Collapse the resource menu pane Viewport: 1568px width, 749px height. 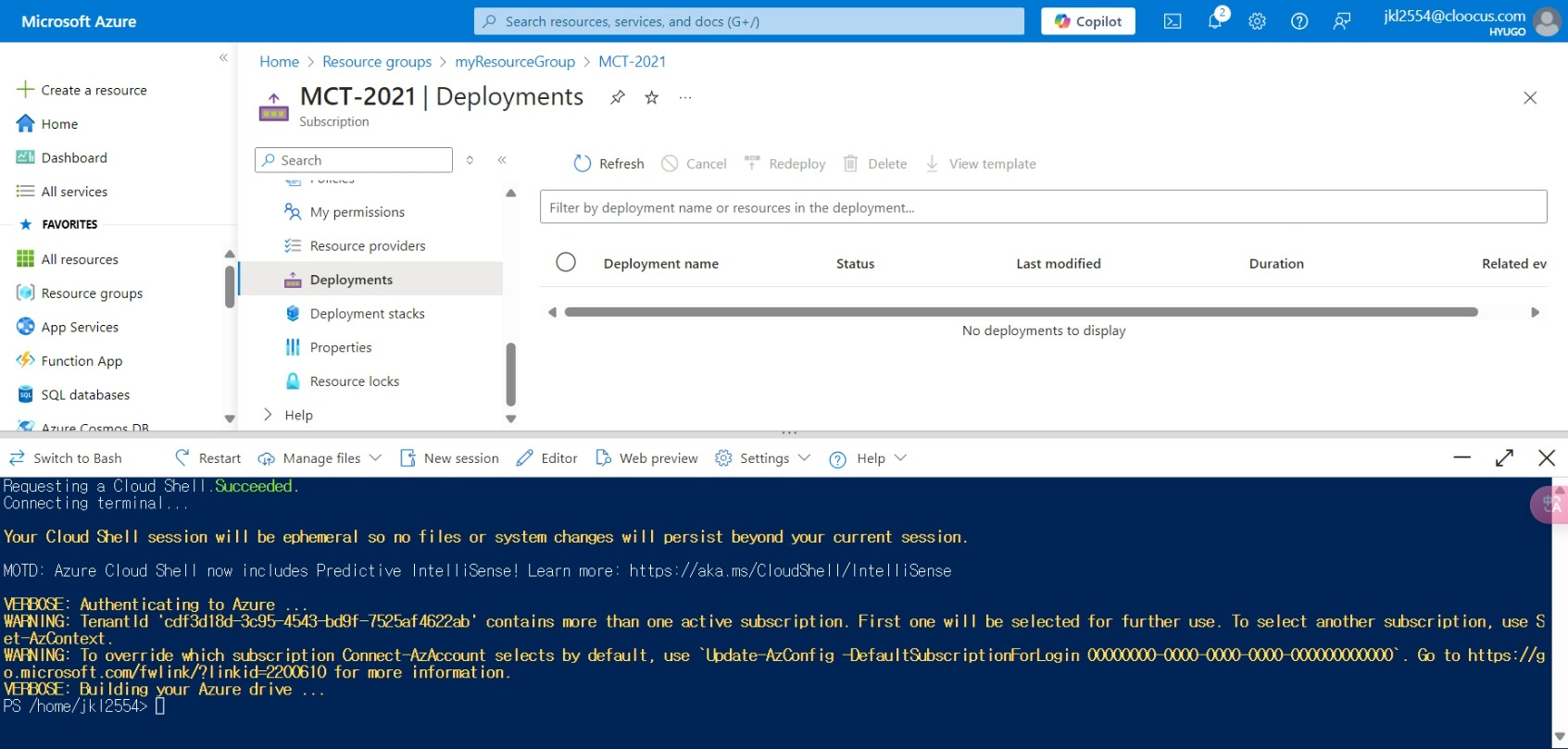point(502,160)
